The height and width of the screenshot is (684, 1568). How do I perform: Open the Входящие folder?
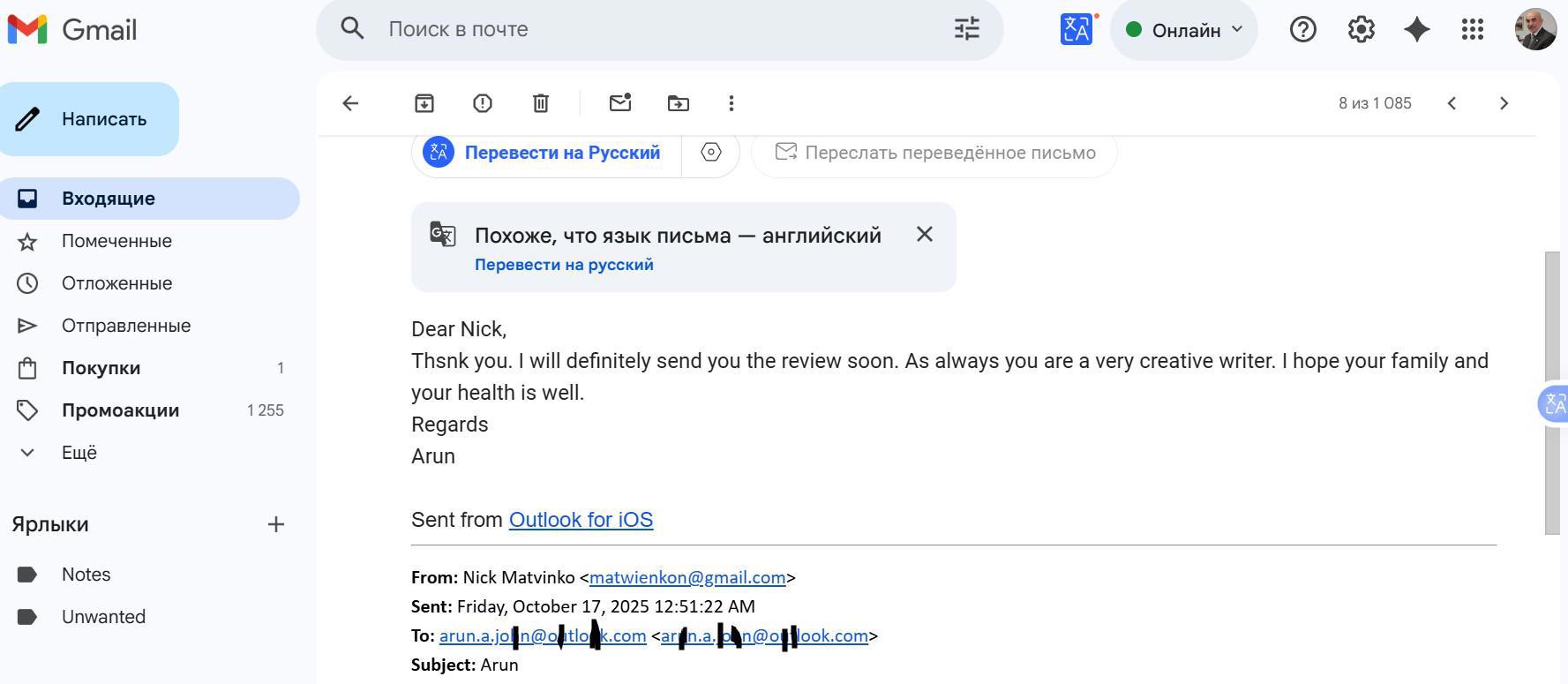pos(109,199)
